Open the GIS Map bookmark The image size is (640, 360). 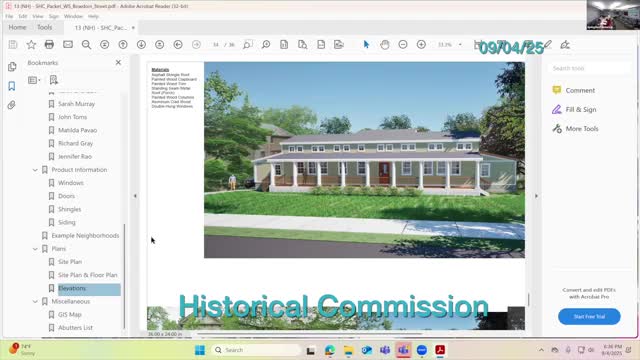[x=70, y=315]
